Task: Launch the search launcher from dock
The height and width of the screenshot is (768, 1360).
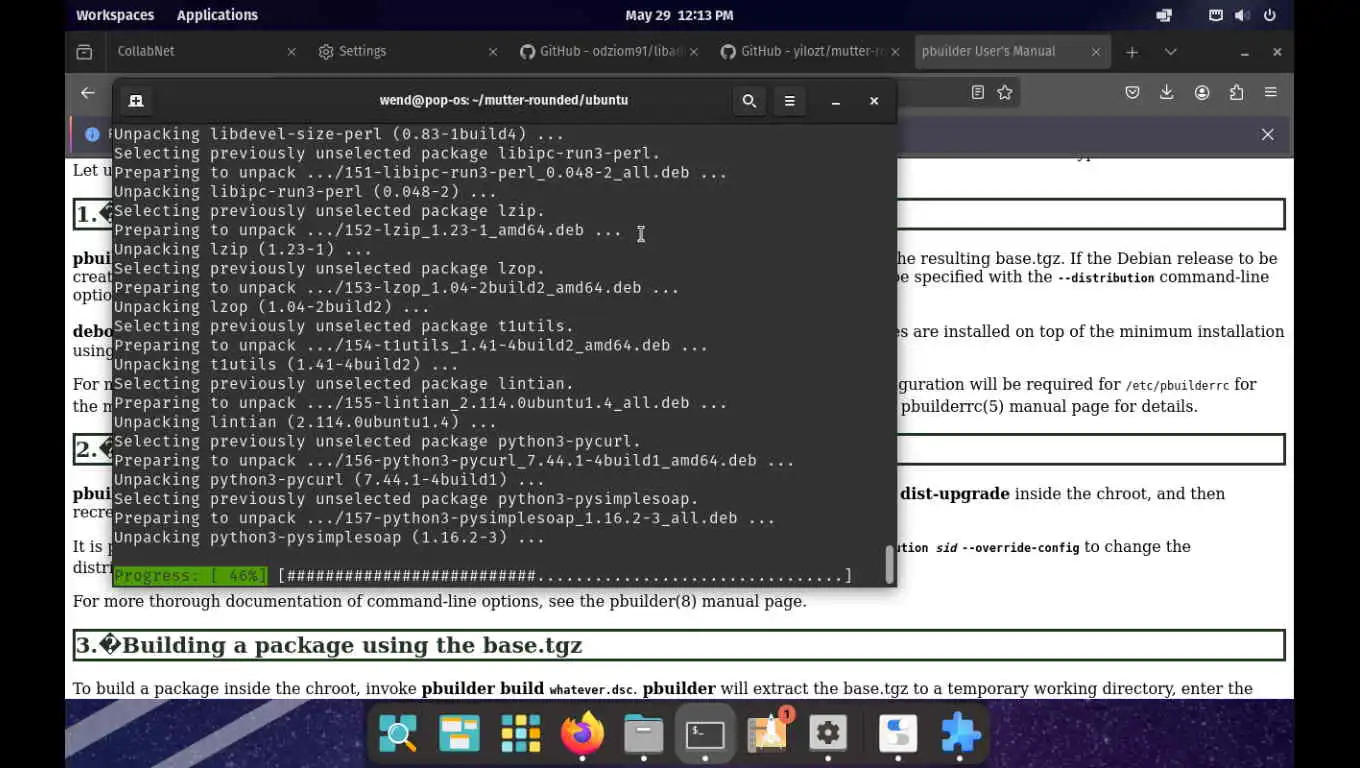Action: click(x=398, y=734)
